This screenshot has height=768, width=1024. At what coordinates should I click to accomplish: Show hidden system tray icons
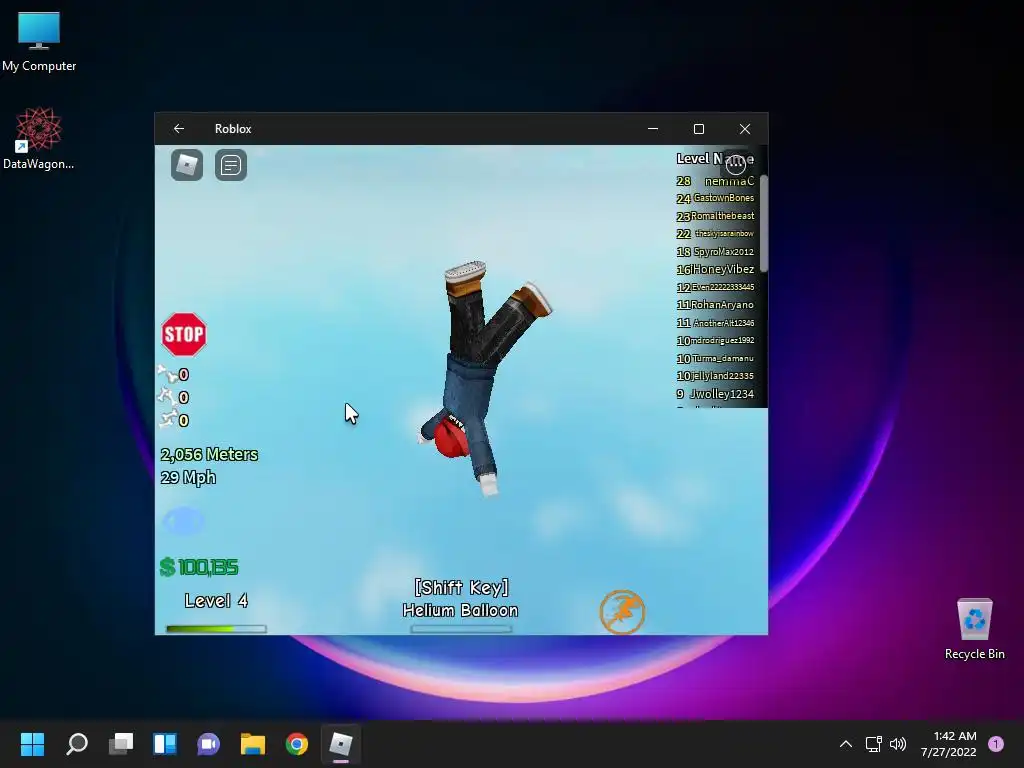coord(846,744)
